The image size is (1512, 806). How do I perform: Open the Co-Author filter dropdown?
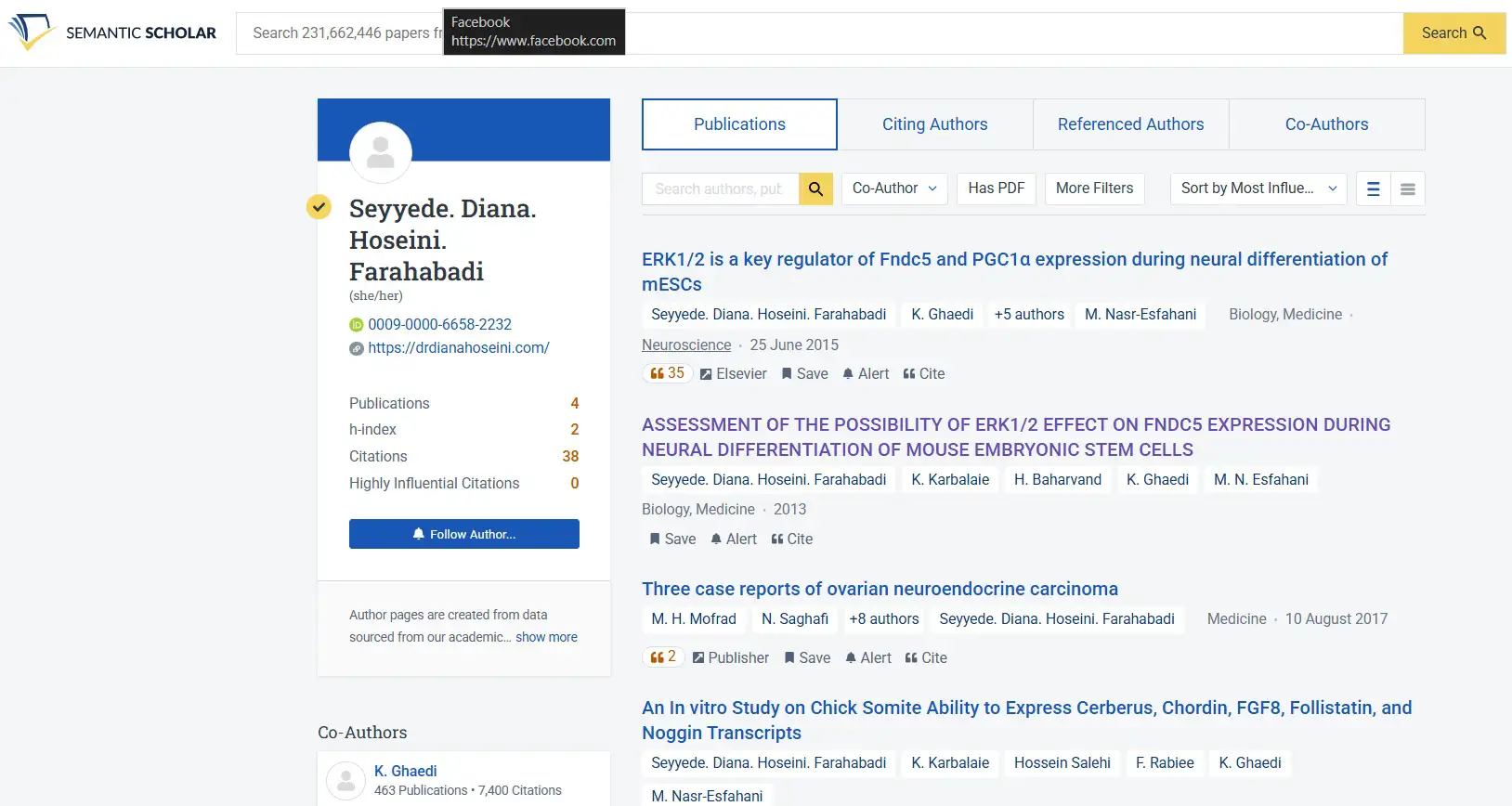894,188
